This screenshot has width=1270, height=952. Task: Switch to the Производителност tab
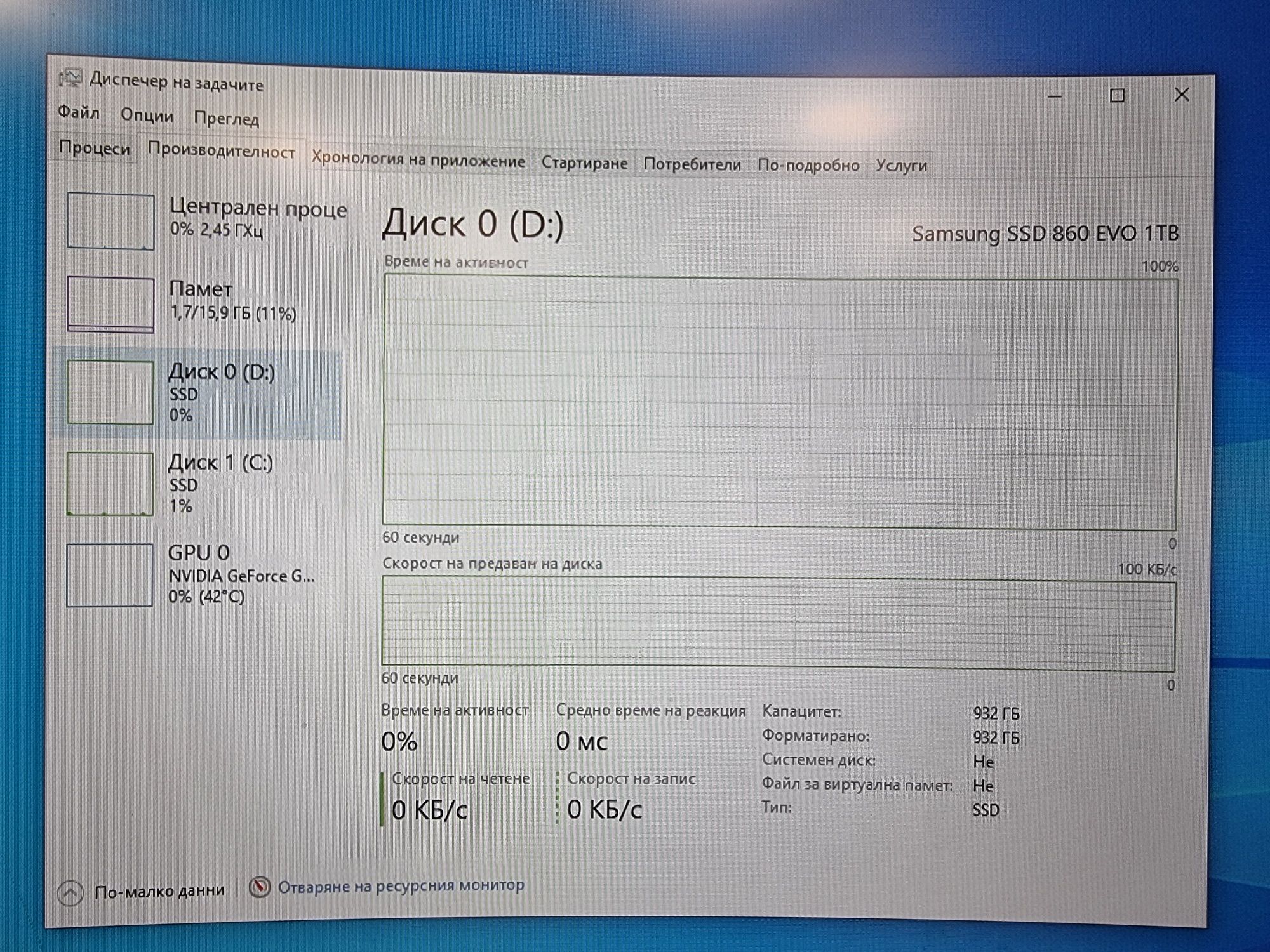pyautogui.click(x=221, y=151)
